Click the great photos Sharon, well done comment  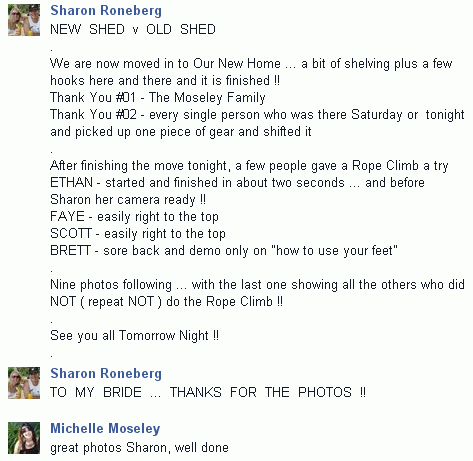coord(139,448)
